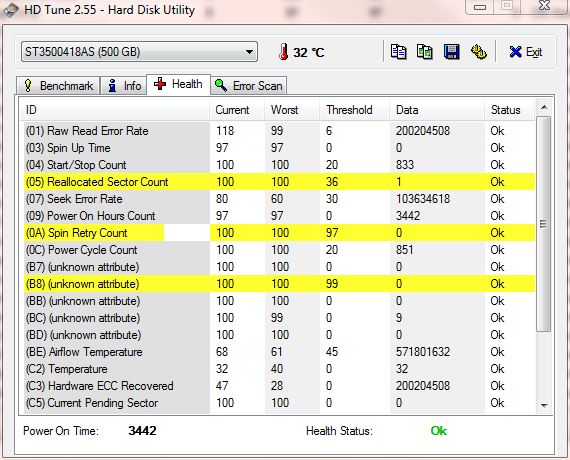Image resolution: width=570 pixels, height=460 pixels.
Task: Open the ST3500418AS drive dropdown
Action: (140, 52)
